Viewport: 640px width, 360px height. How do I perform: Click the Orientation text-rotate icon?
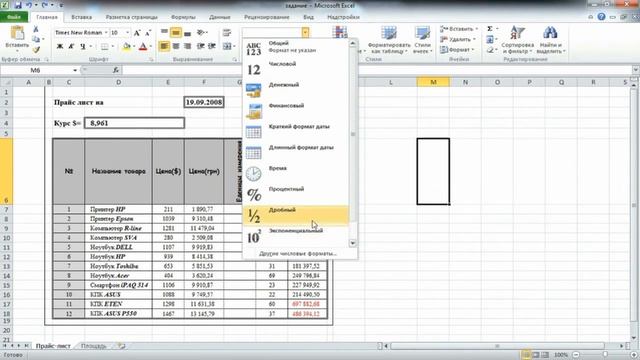point(200,33)
